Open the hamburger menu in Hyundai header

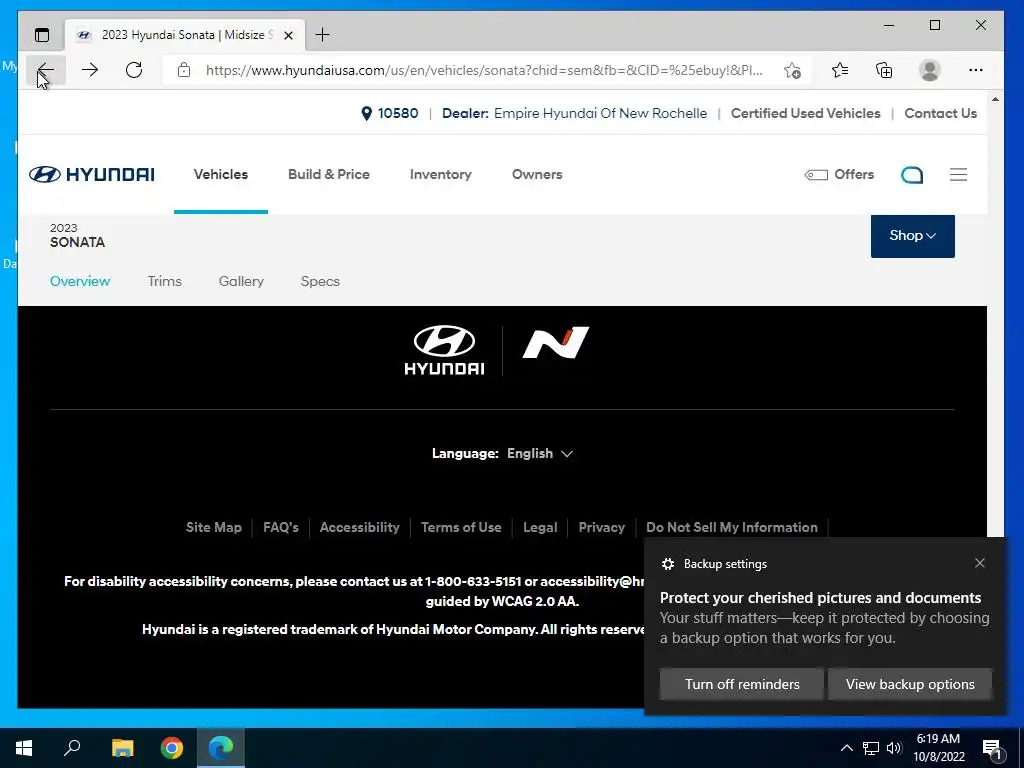coord(958,174)
